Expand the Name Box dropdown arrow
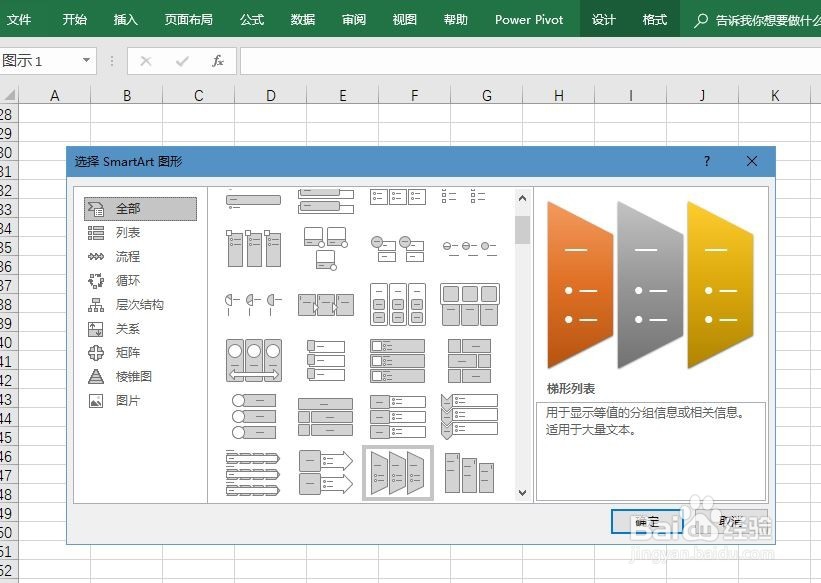821x583 pixels. tap(86, 60)
